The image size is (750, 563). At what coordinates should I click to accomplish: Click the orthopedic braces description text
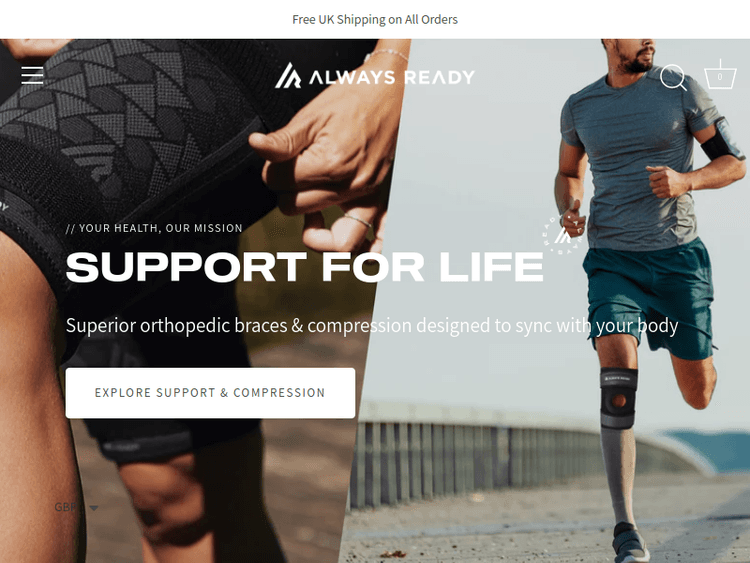[372, 326]
